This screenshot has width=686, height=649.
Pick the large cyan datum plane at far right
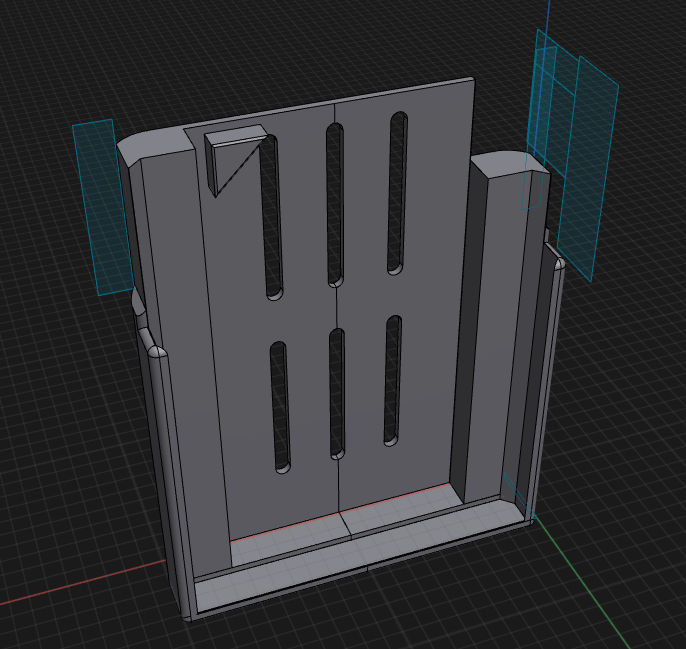pyautogui.click(x=588, y=168)
